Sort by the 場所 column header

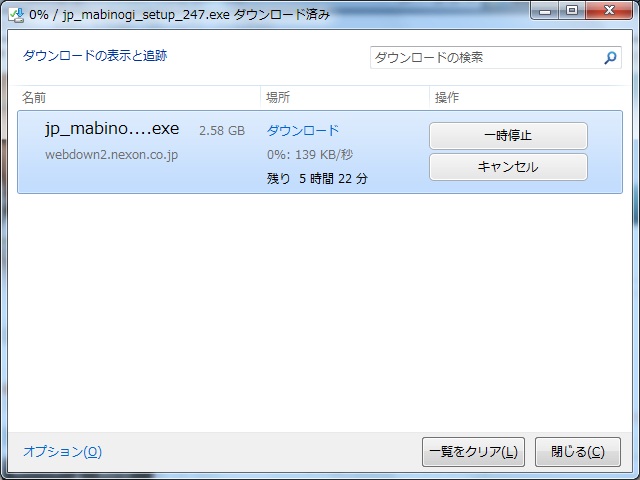278,98
